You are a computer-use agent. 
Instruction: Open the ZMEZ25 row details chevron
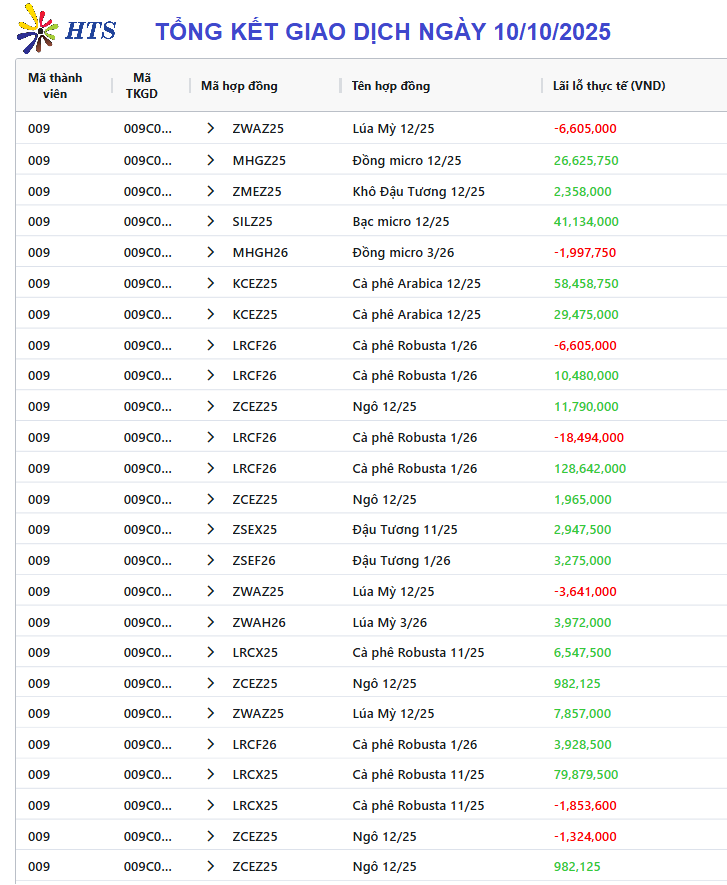pyautogui.click(x=210, y=191)
